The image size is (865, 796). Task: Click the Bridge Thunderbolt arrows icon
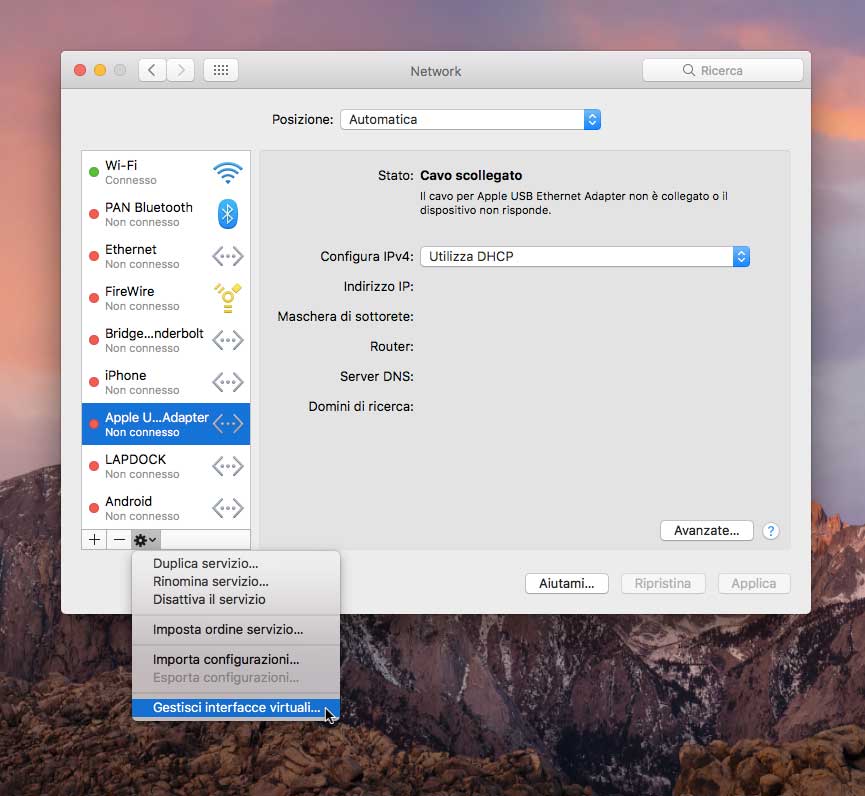tap(228, 340)
